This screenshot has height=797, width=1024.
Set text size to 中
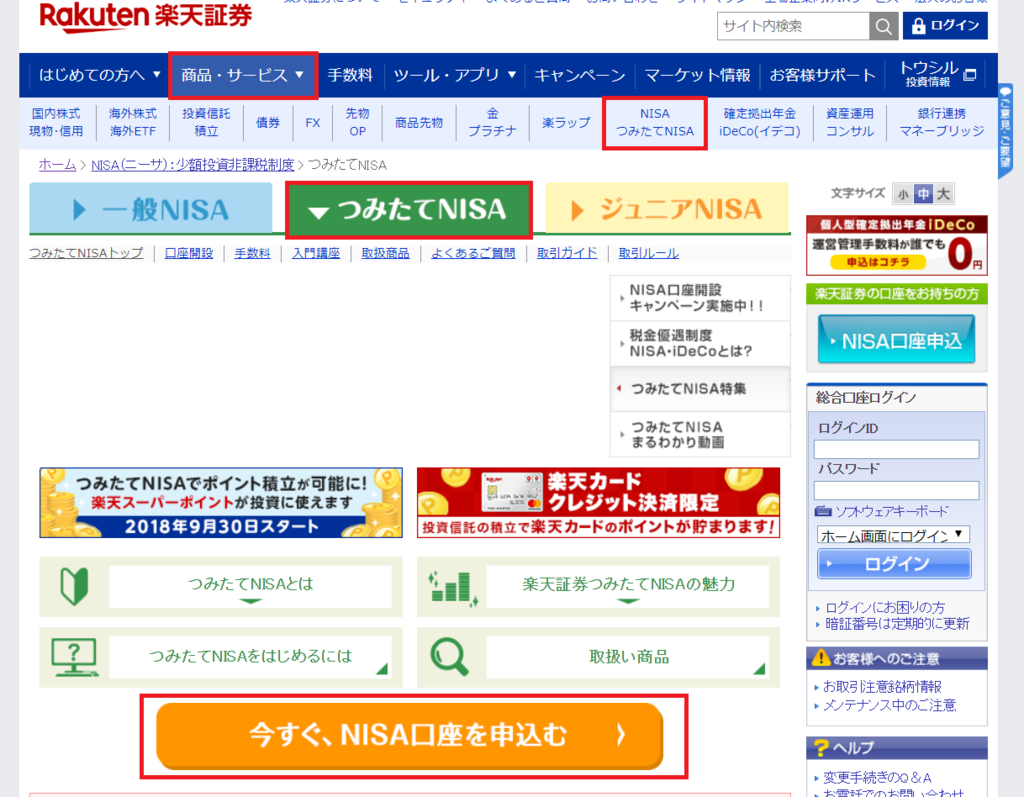(923, 194)
